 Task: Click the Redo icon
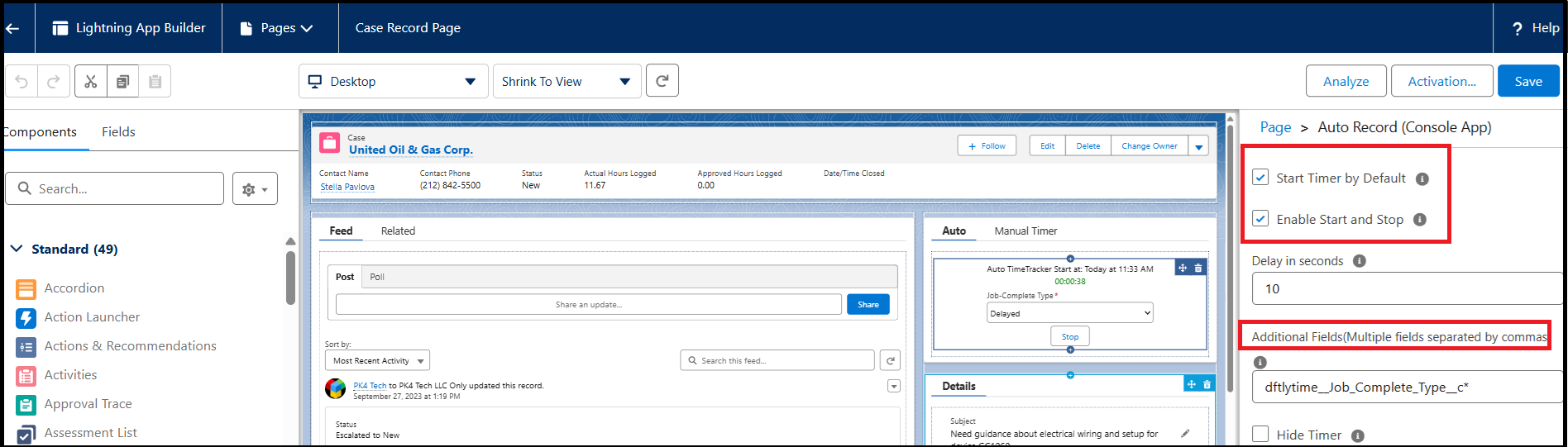click(x=54, y=81)
